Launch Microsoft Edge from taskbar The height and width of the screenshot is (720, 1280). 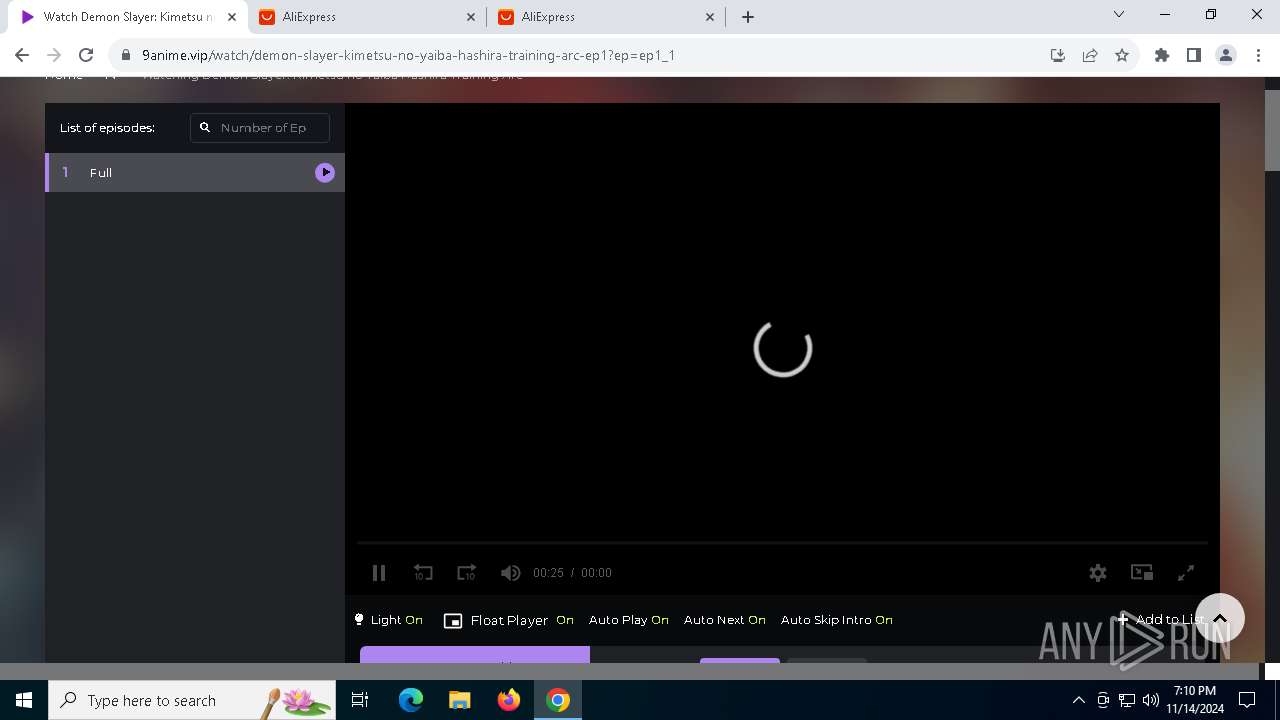point(411,700)
